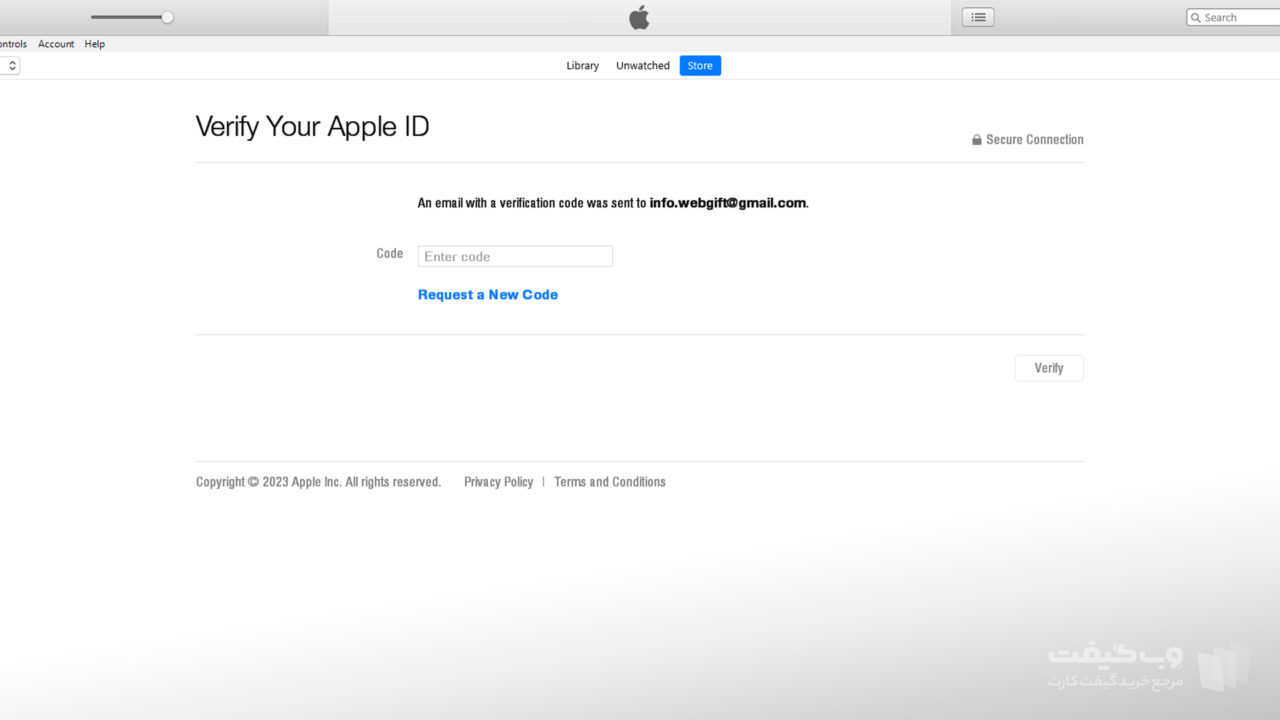Click the Copyright 2023 Apple Inc. text
The image size is (1280, 720).
[x=318, y=482]
